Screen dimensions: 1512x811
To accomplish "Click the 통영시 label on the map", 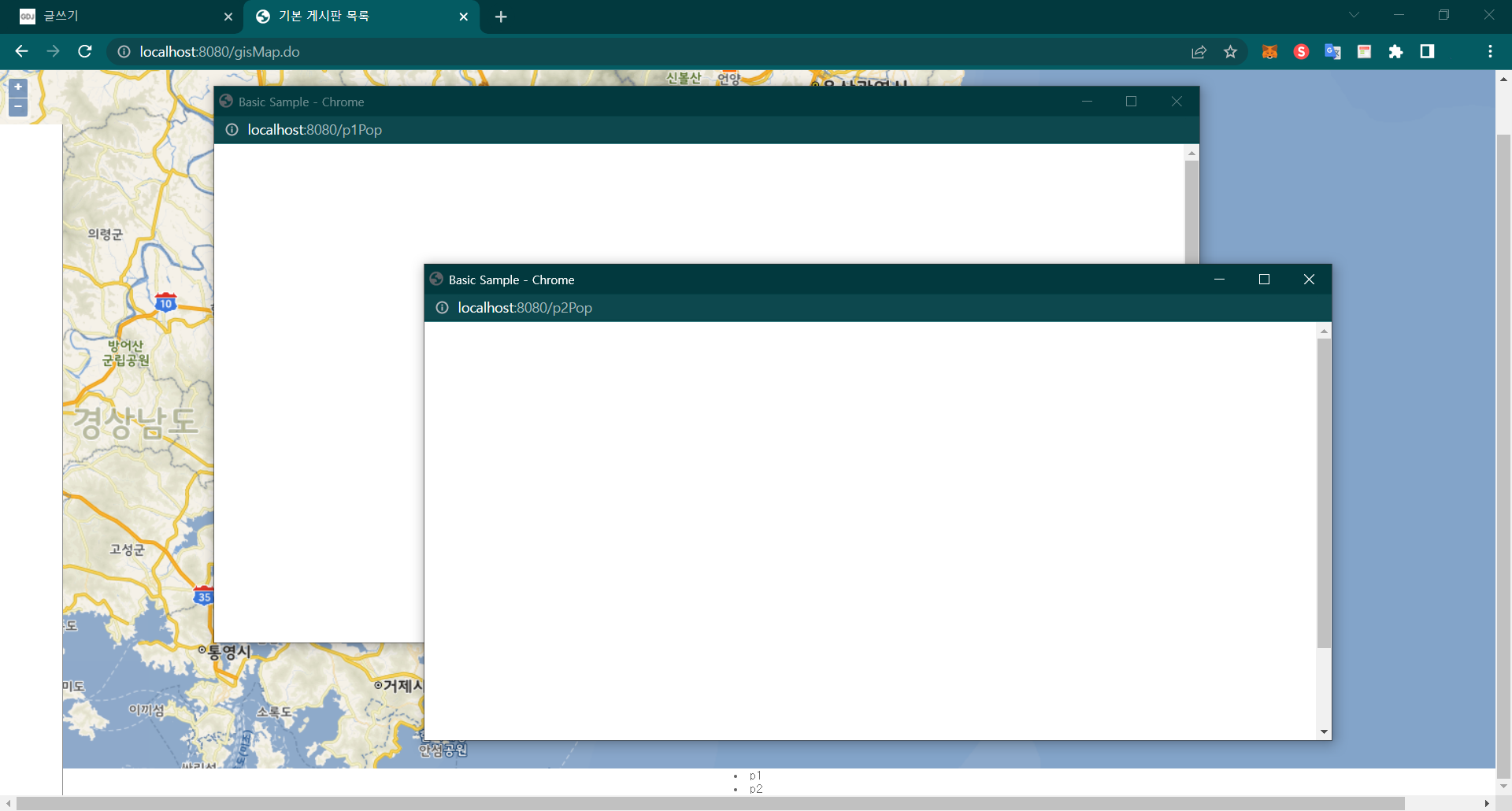I will click(228, 652).
